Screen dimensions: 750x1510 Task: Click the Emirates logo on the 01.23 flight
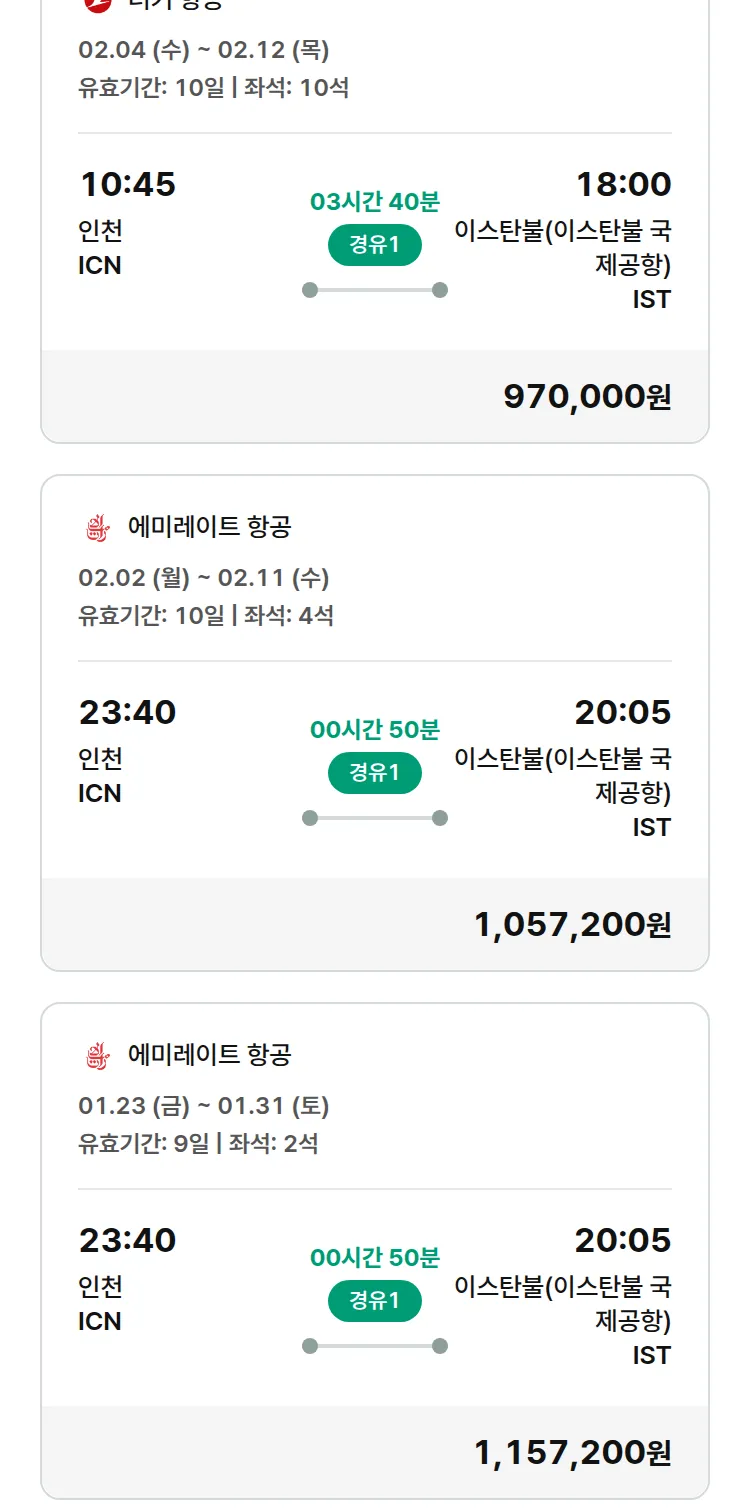[97, 1056]
